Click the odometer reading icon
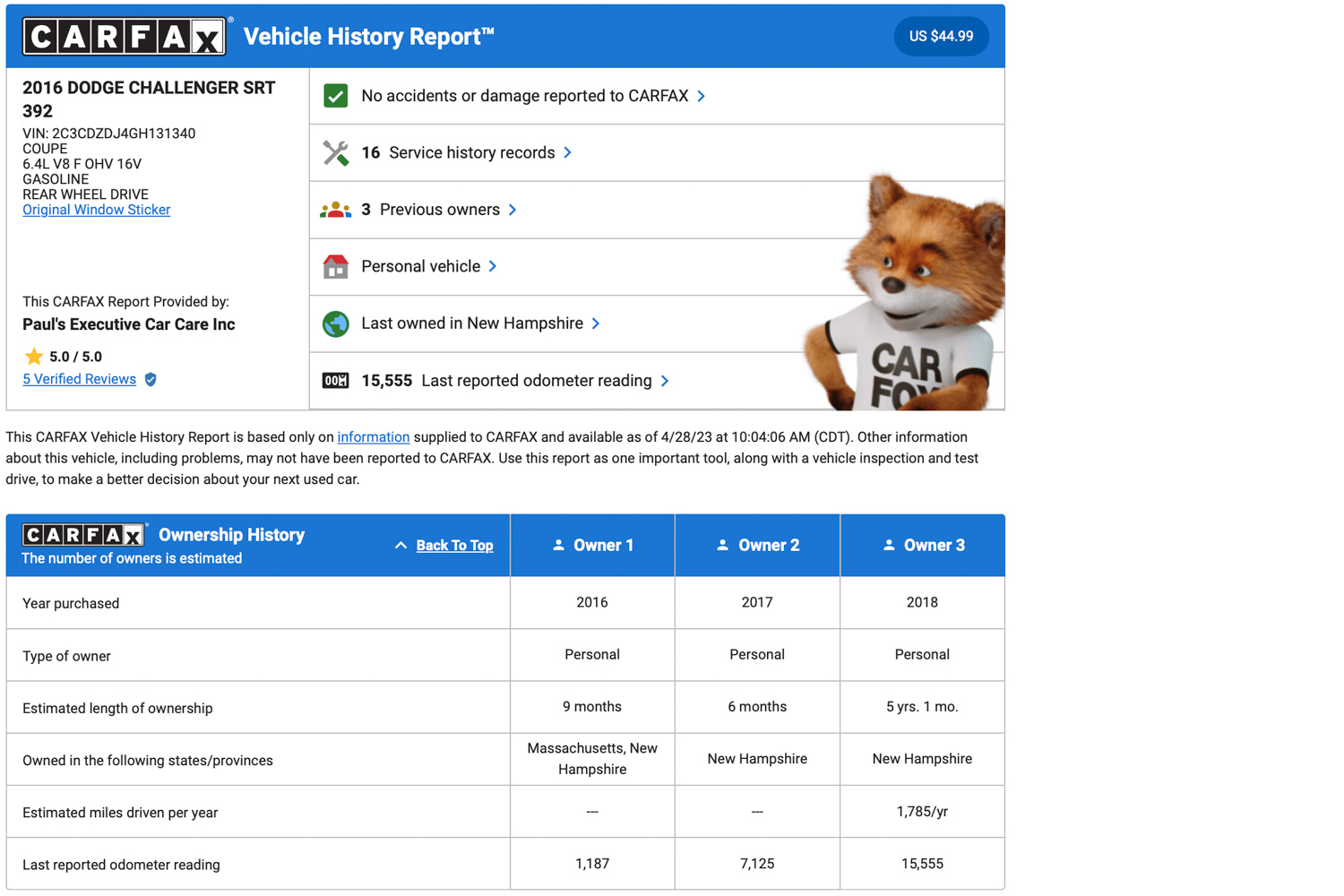This screenshot has height=896, width=1344. pos(336,381)
